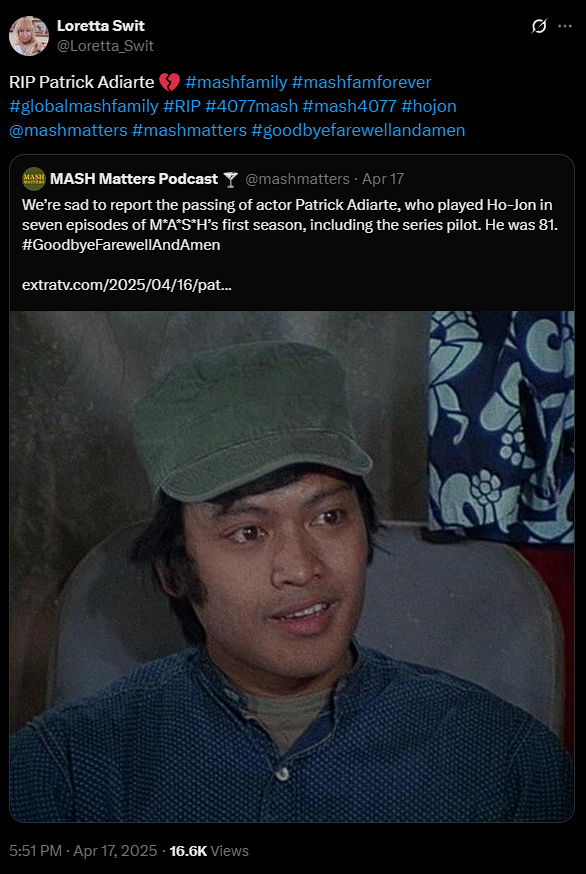
Task: Open the #hojon hashtag
Action: 429,106
